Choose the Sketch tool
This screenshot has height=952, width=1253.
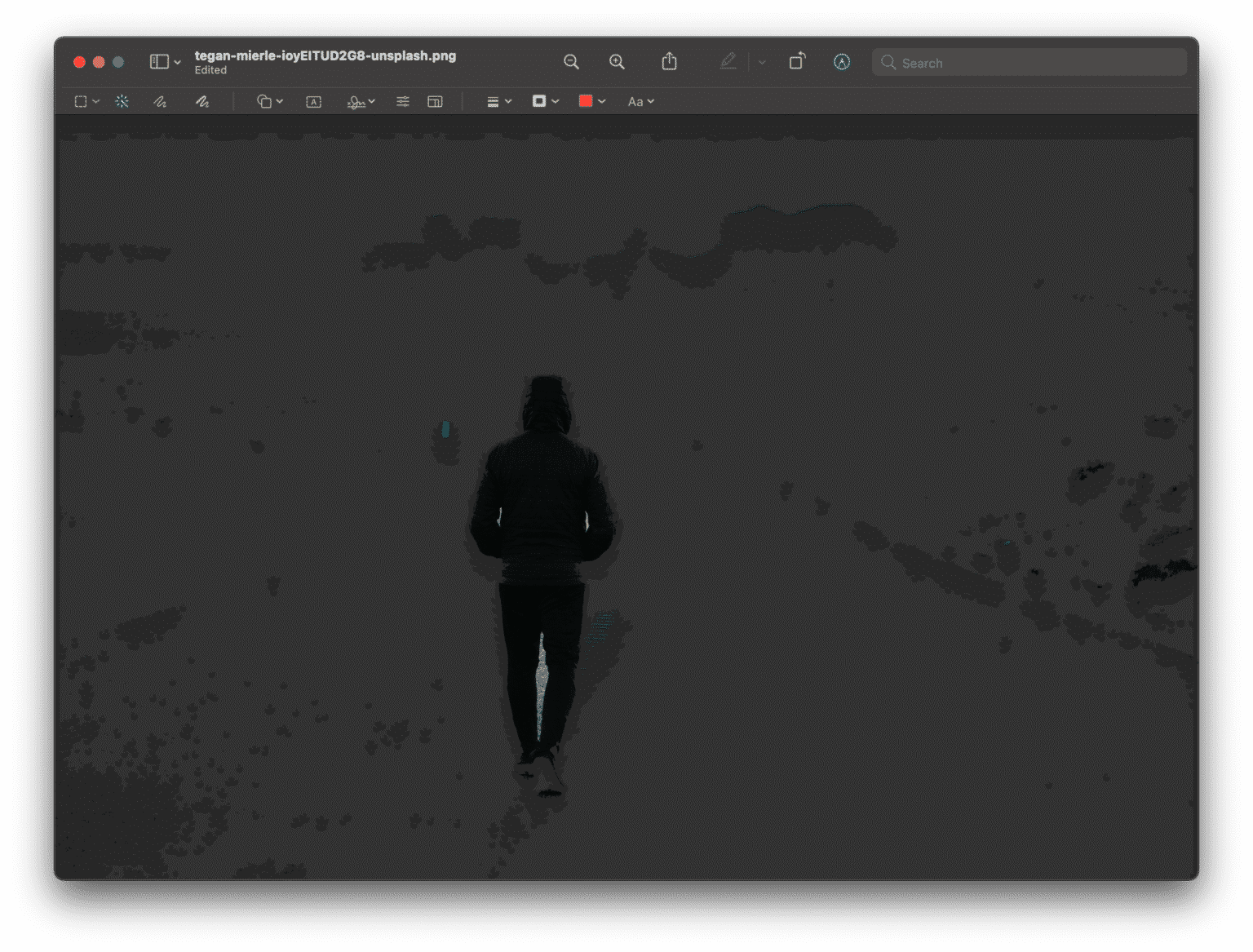(x=161, y=102)
